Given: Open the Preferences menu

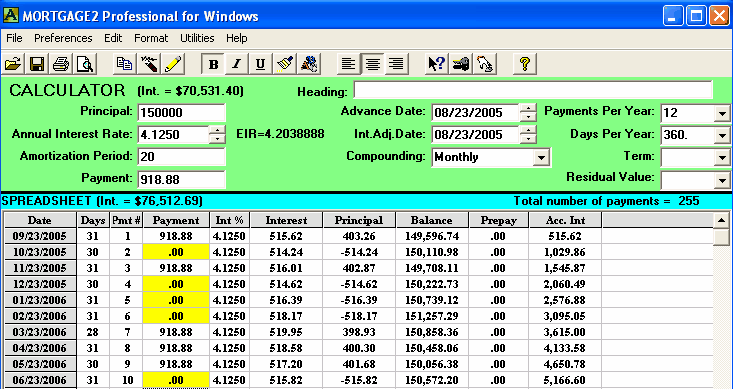Looking at the screenshot, I should [63, 38].
